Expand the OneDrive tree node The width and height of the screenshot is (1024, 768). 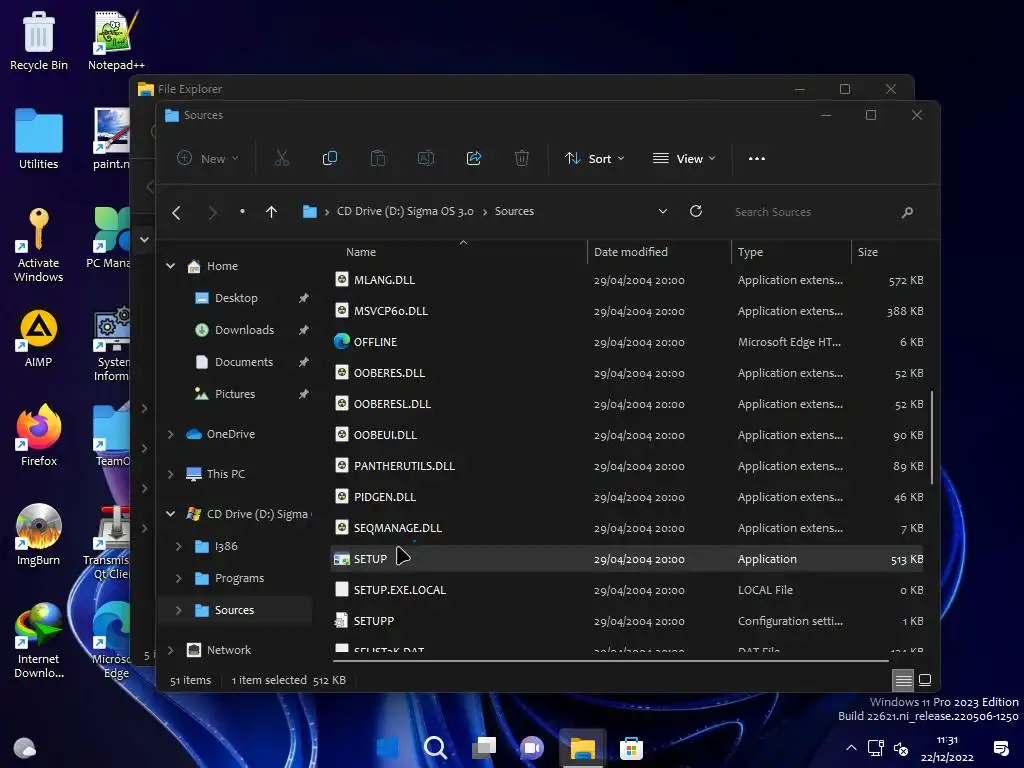point(170,434)
